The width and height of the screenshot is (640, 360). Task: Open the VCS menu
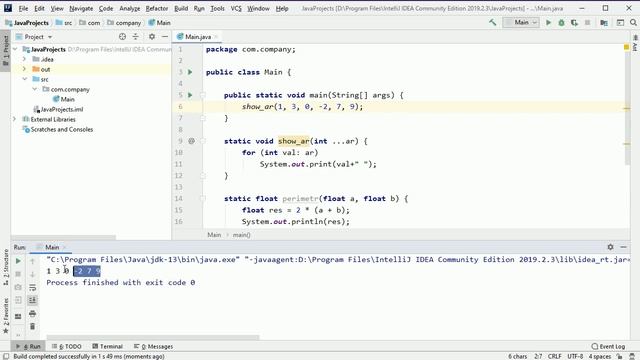[x=236, y=8]
